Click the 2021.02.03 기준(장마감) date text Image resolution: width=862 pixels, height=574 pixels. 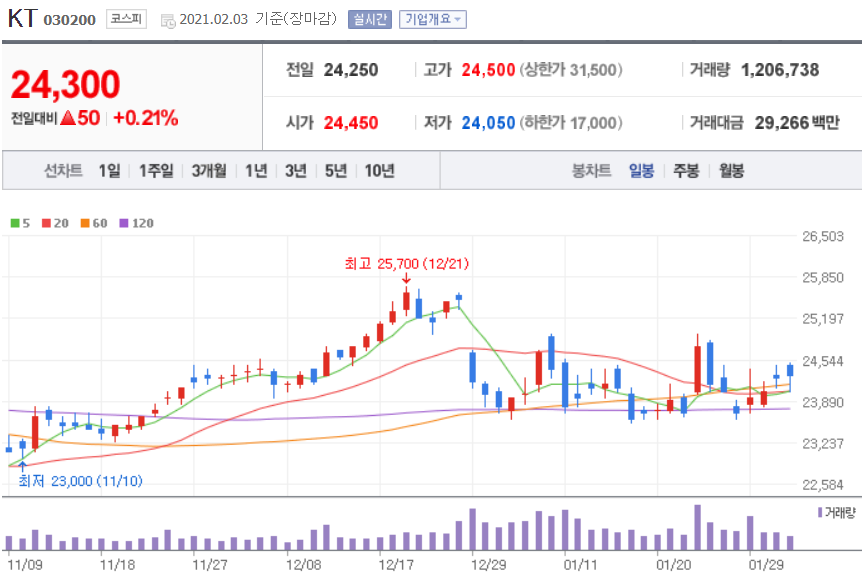coord(258,20)
